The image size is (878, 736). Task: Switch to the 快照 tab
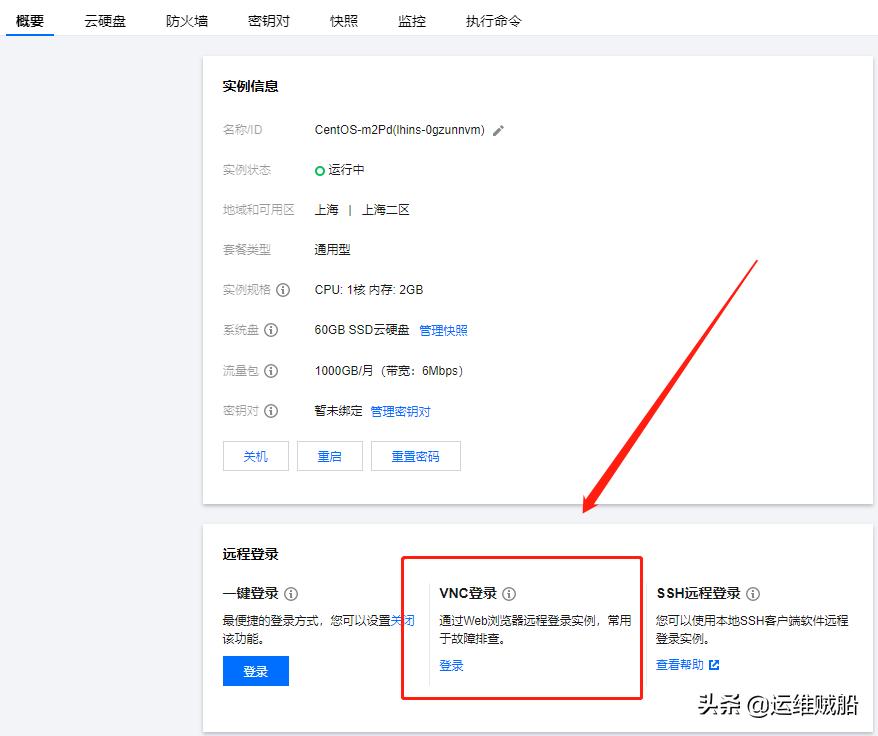coord(343,20)
